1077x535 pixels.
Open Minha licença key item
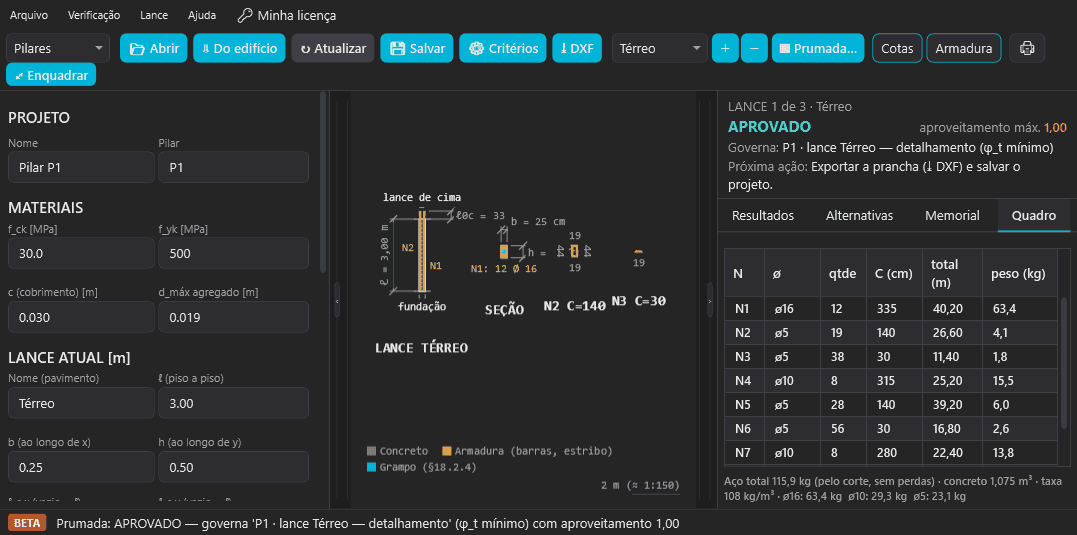click(286, 15)
